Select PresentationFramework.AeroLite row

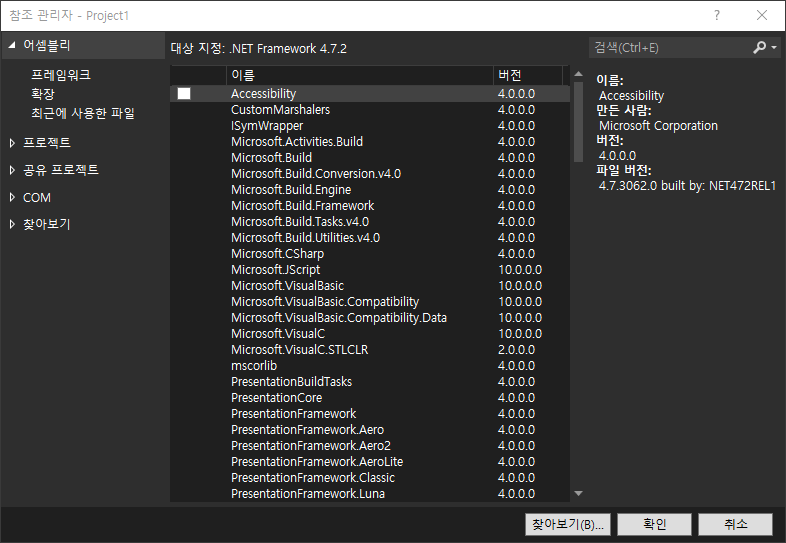(370, 462)
